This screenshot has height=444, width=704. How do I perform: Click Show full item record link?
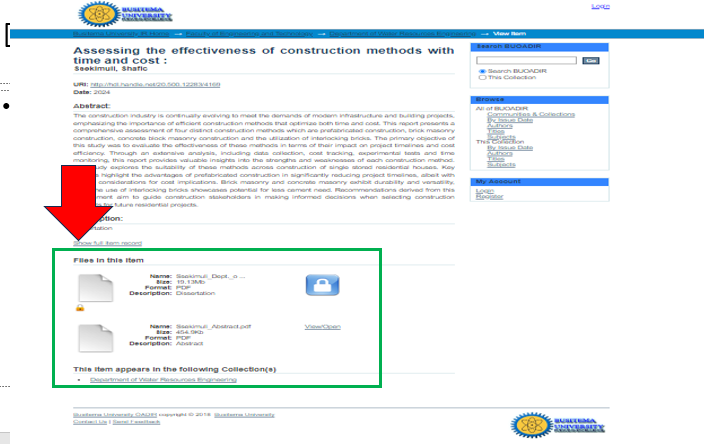click(x=107, y=243)
